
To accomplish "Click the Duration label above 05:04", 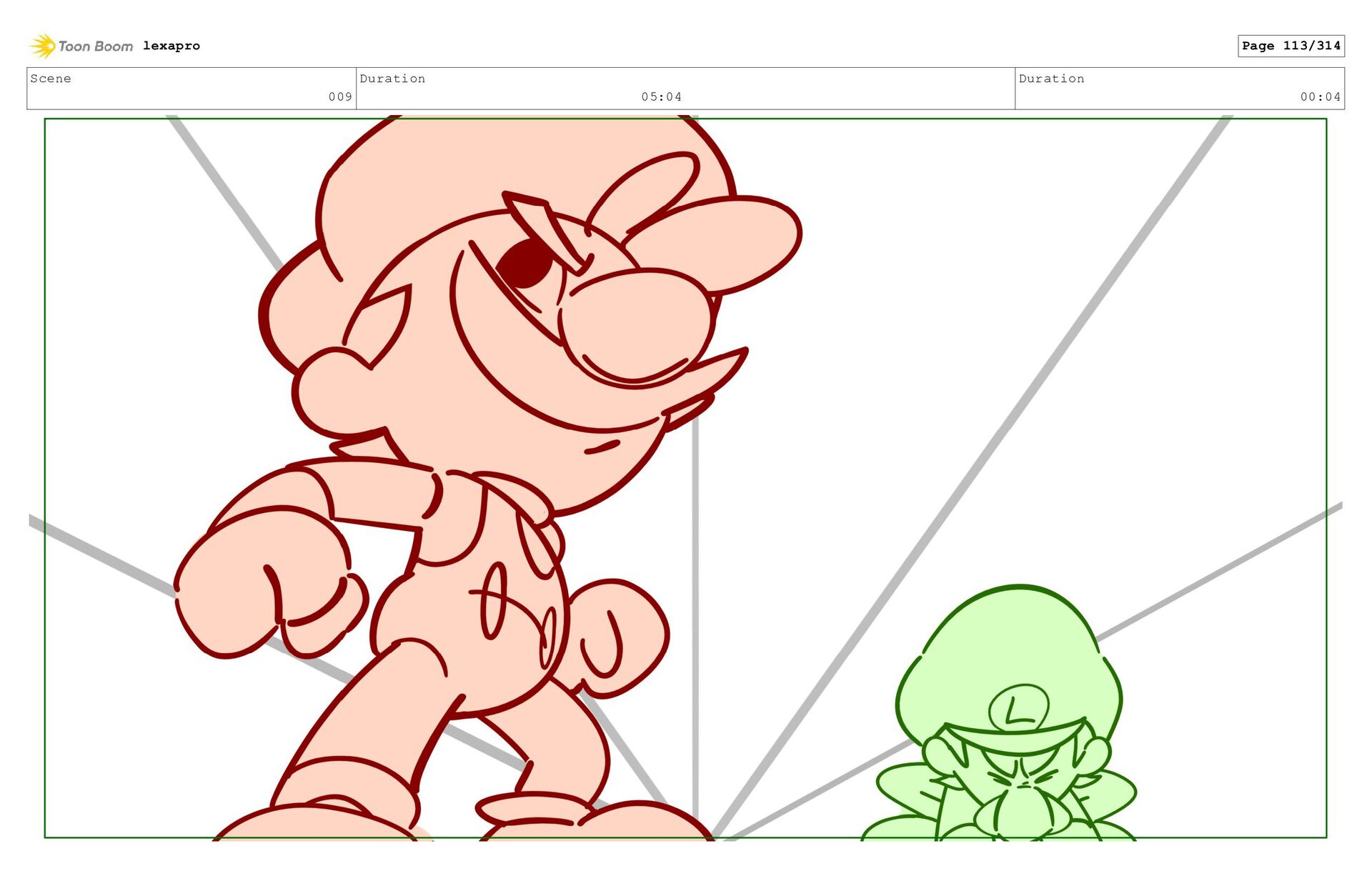I will pyautogui.click(x=392, y=79).
